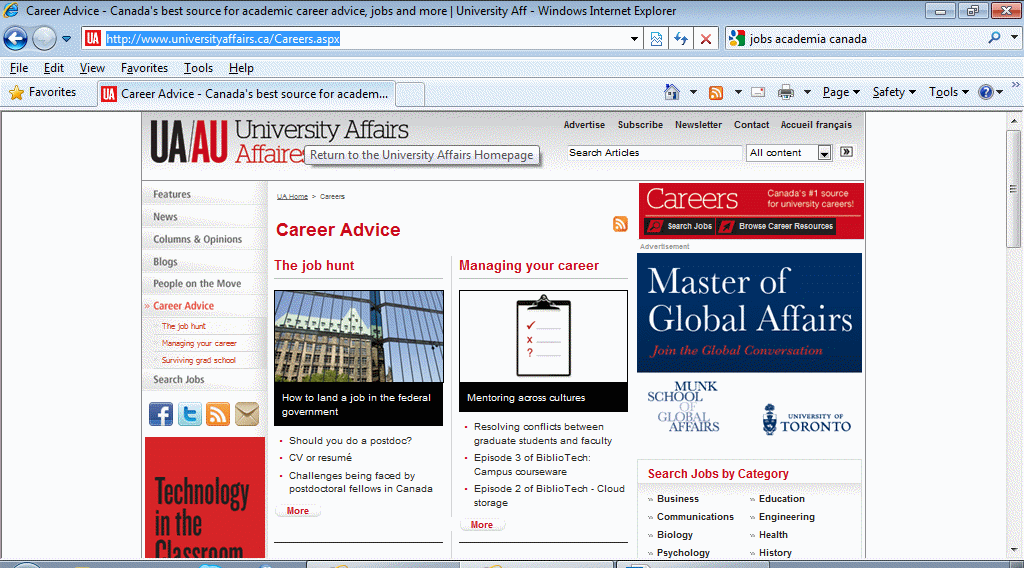Open the recent pages dropdown arrow
1024x568 pixels.
pyautogui.click(x=66, y=39)
